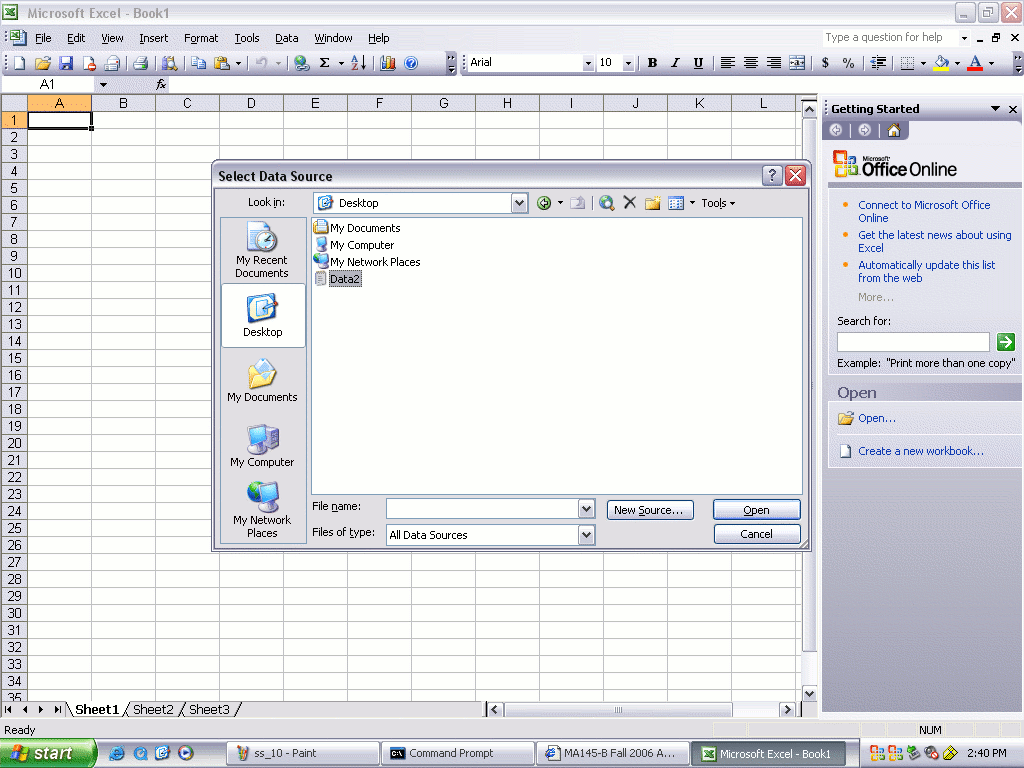Switch to the Sheet2 tab
This screenshot has width=1024, height=768.
(x=153, y=709)
